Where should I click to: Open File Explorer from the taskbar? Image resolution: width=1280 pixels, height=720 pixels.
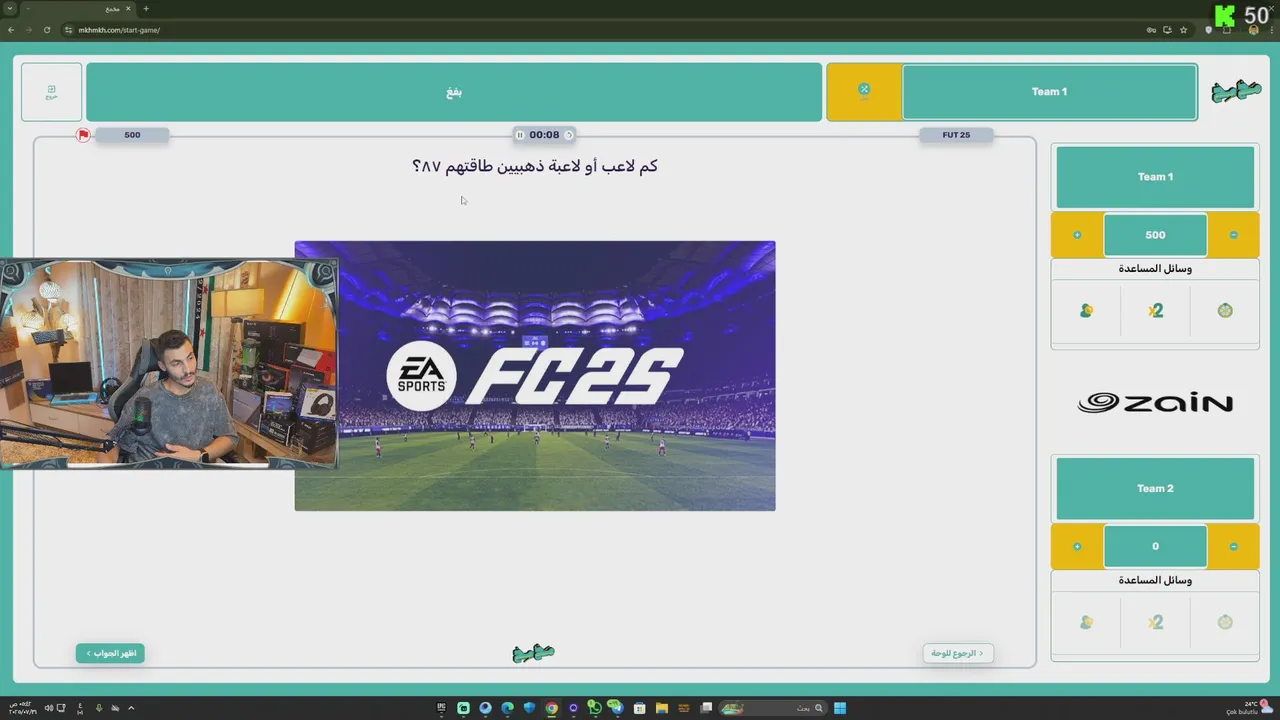662,708
